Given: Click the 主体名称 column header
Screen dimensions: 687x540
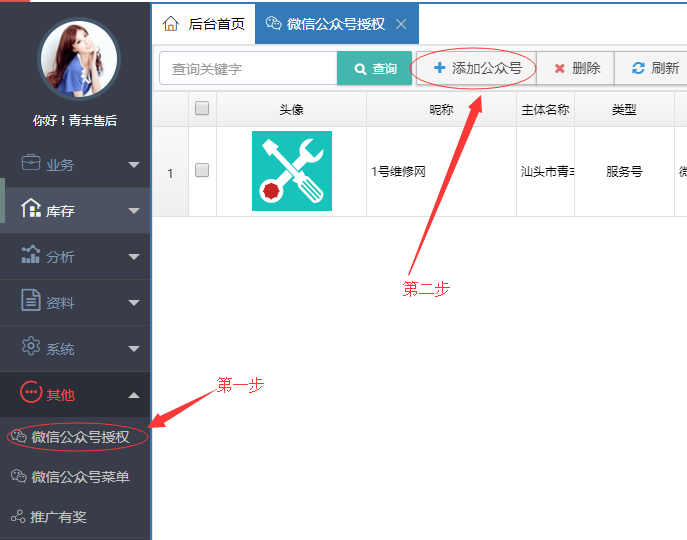Looking at the screenshot, I should click(545, 109).
